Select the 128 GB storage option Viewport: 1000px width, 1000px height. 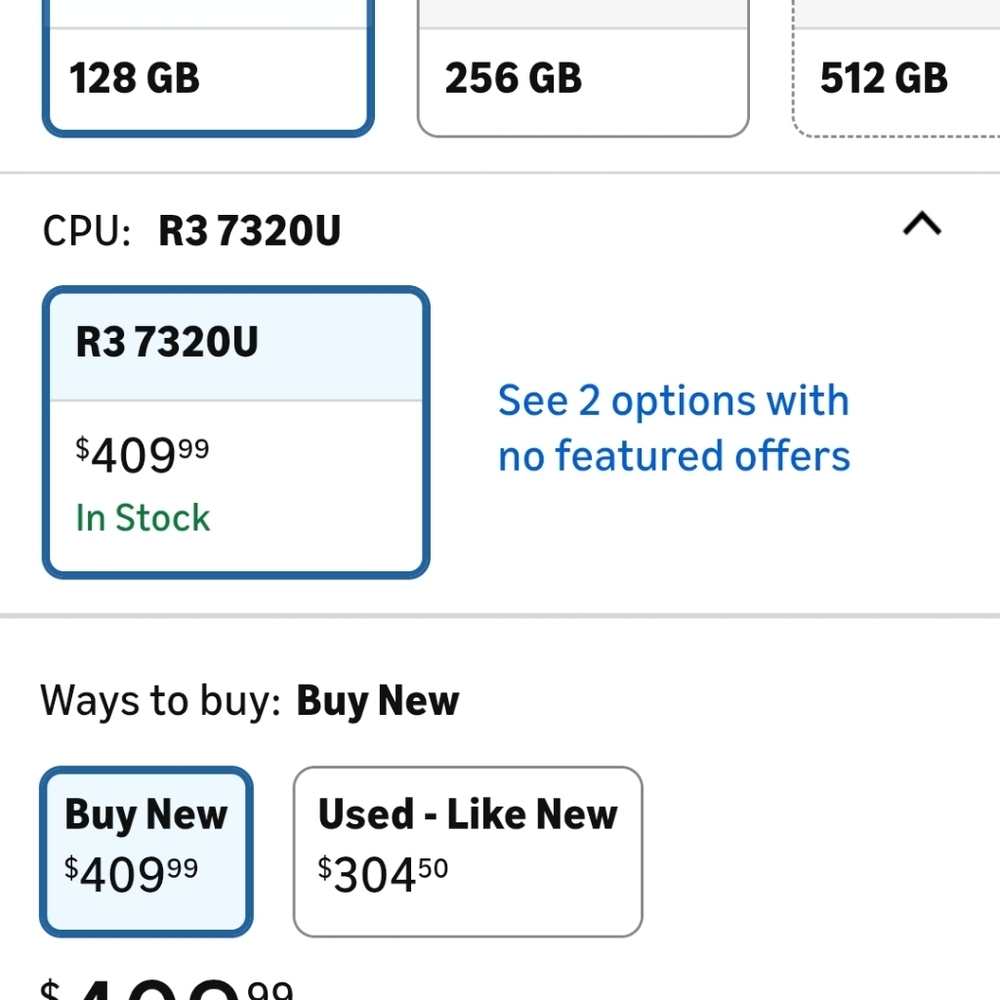point(208,78)
